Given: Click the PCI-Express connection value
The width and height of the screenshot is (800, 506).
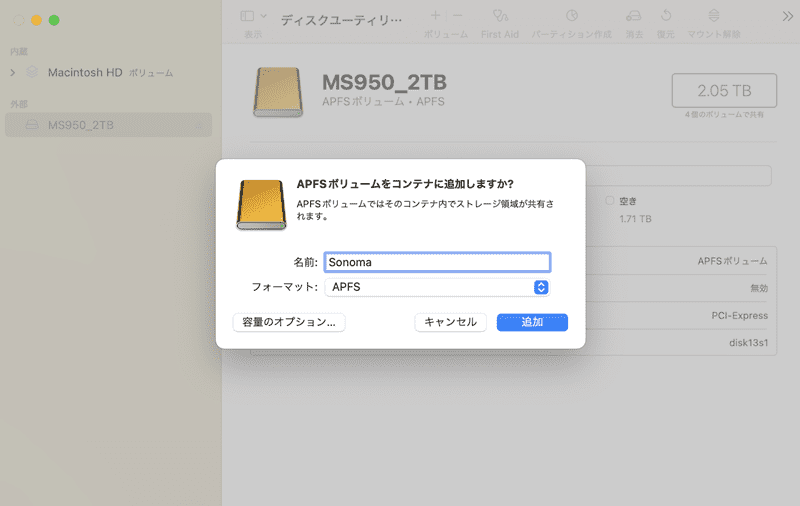Looking at the screenshot, I should [x=739, y=316].
